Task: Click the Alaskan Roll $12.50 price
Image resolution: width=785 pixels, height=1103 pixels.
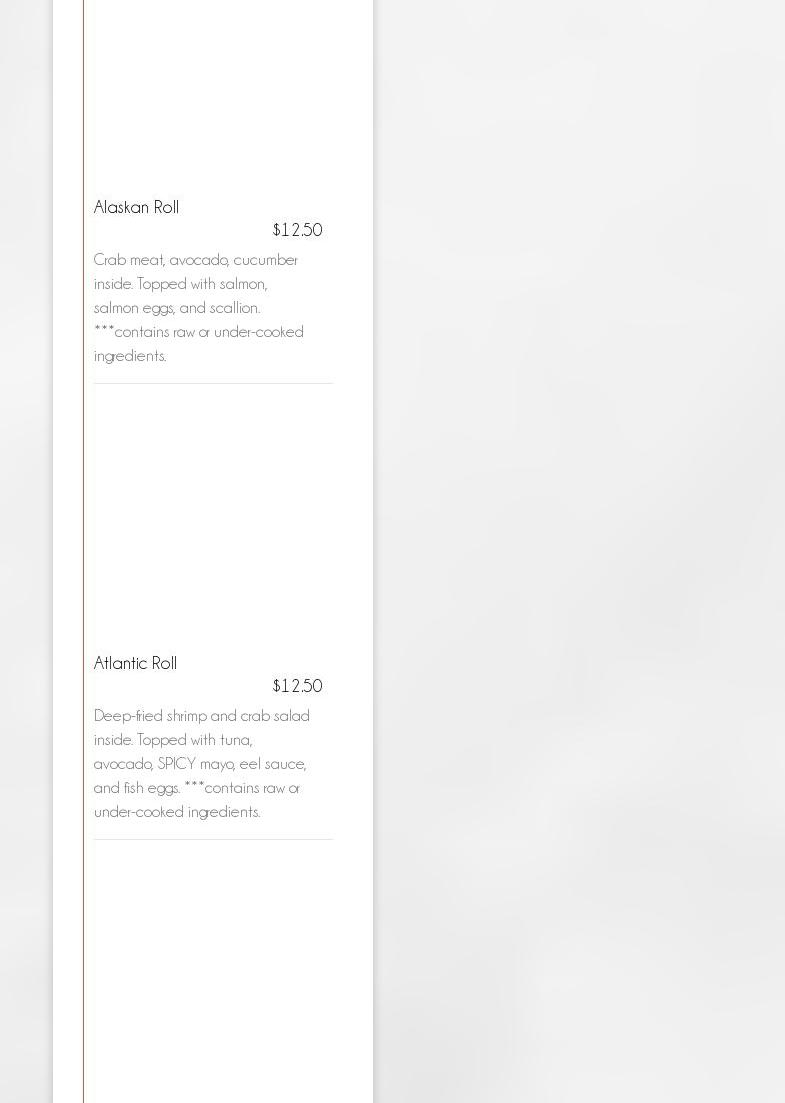Action: (x=297, y=230)
